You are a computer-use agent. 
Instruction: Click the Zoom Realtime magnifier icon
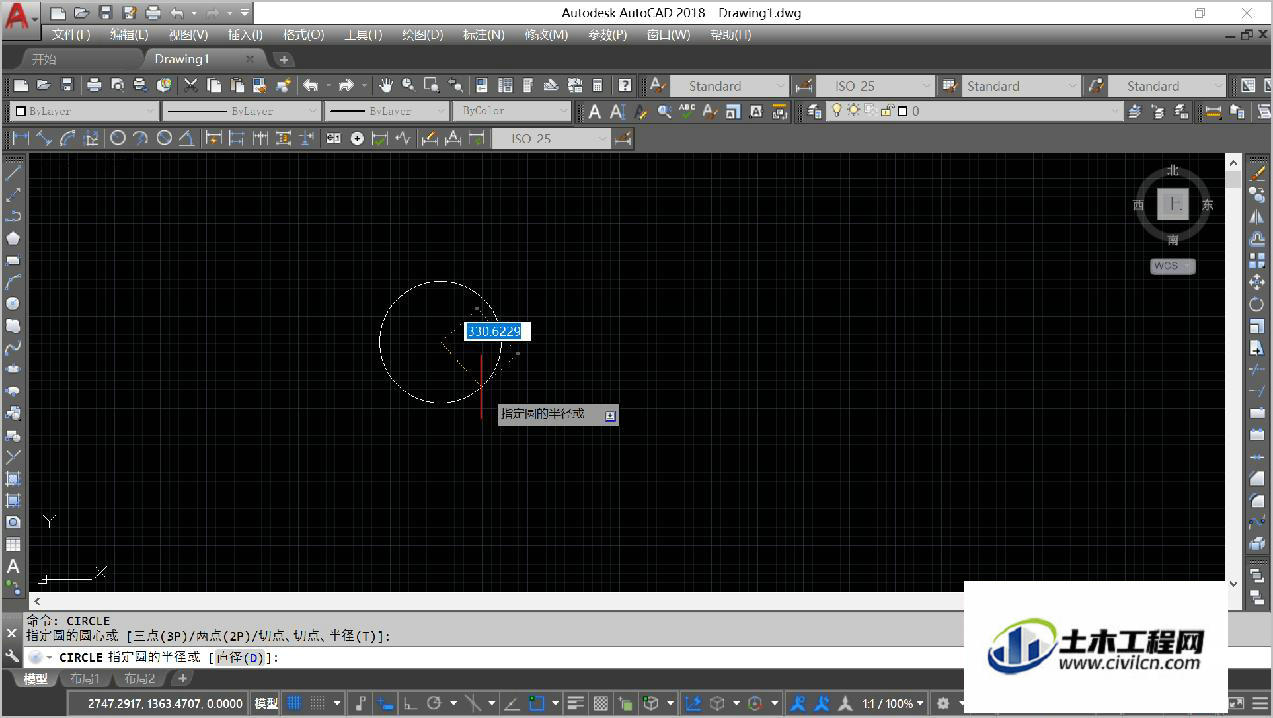coord(409,86)
